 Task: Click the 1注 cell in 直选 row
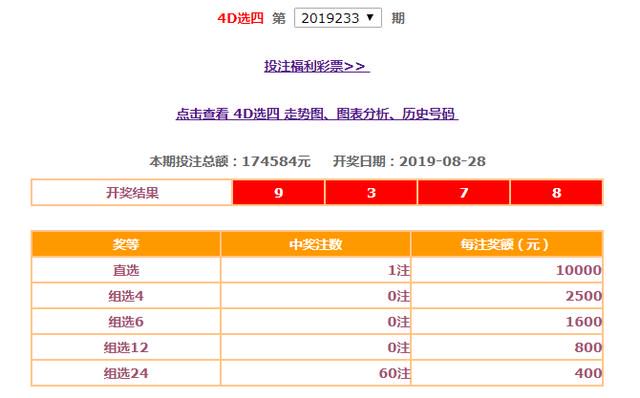pos(316,270)
